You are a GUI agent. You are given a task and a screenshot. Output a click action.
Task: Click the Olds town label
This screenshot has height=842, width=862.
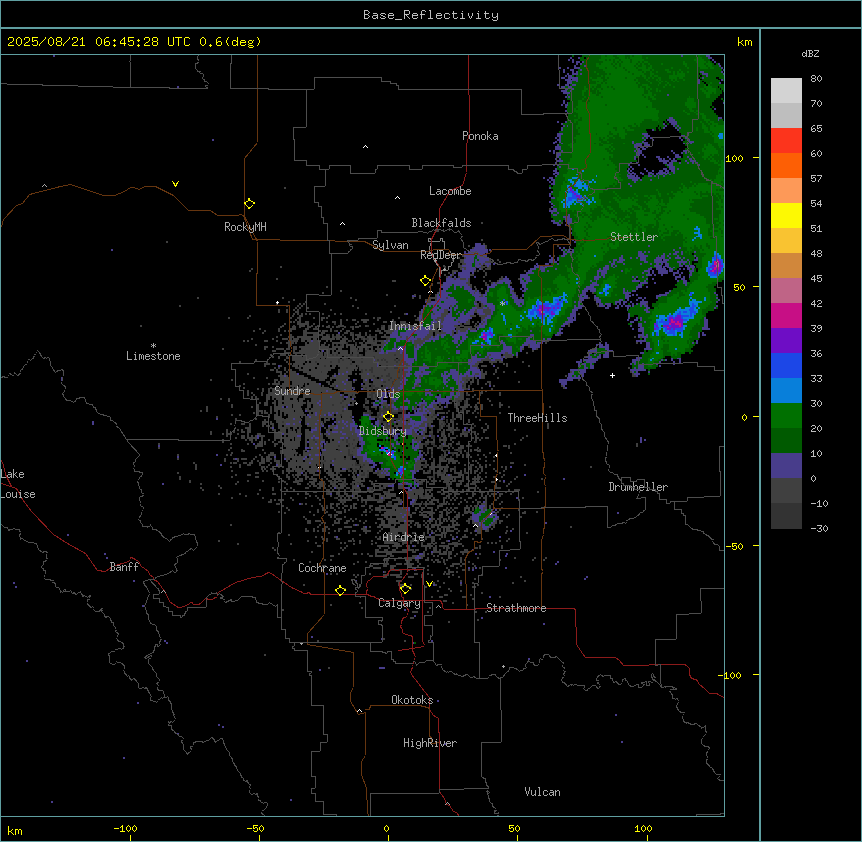click(x=388, y=394)
